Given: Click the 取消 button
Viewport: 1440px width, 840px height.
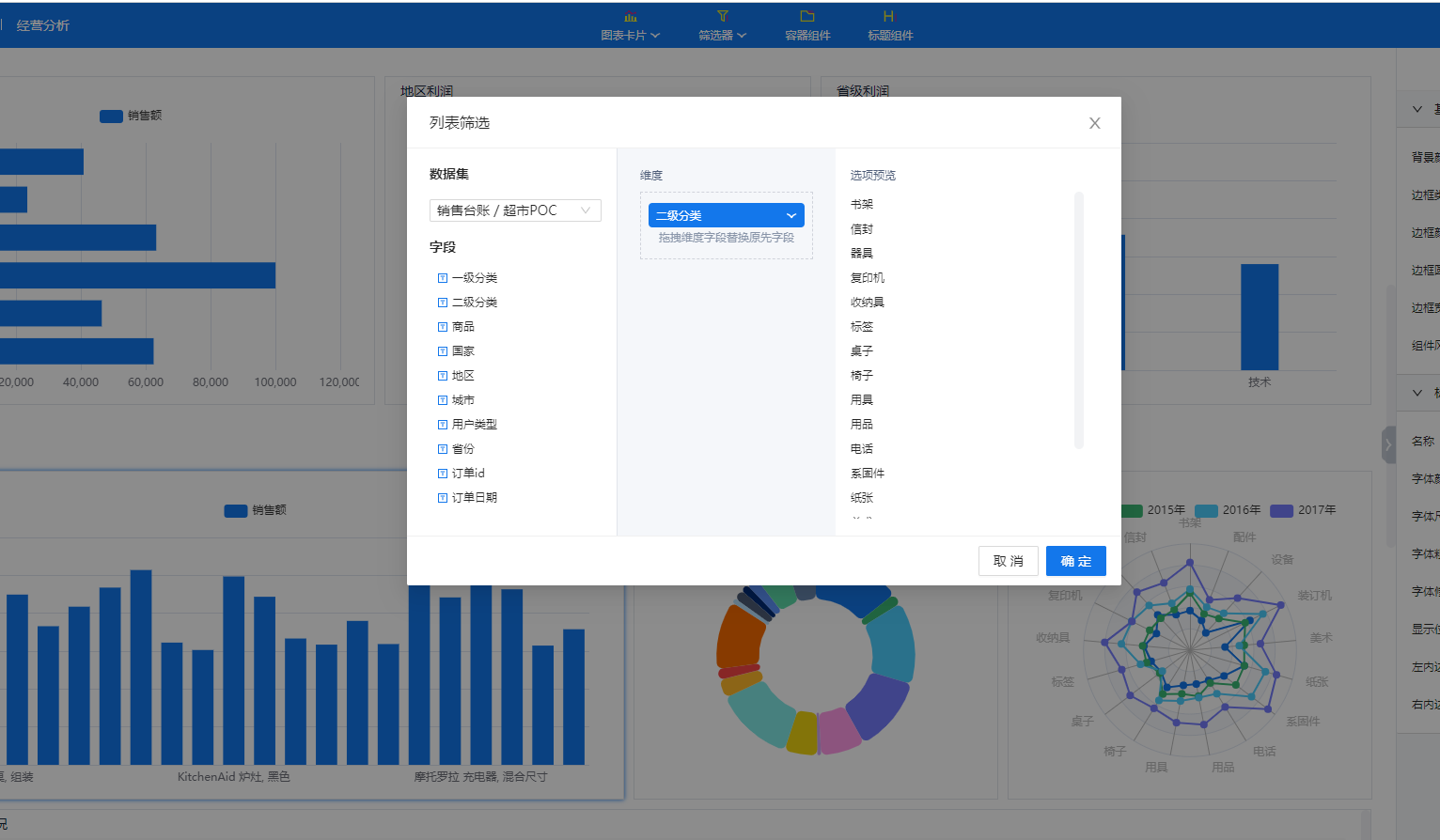Looking at the screenshot, I should pos(1008,561).
